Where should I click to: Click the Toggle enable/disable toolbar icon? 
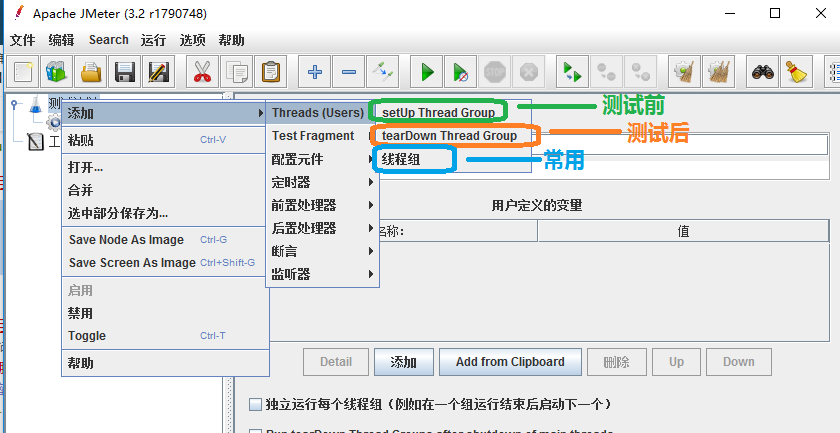(x=383, y=71)
